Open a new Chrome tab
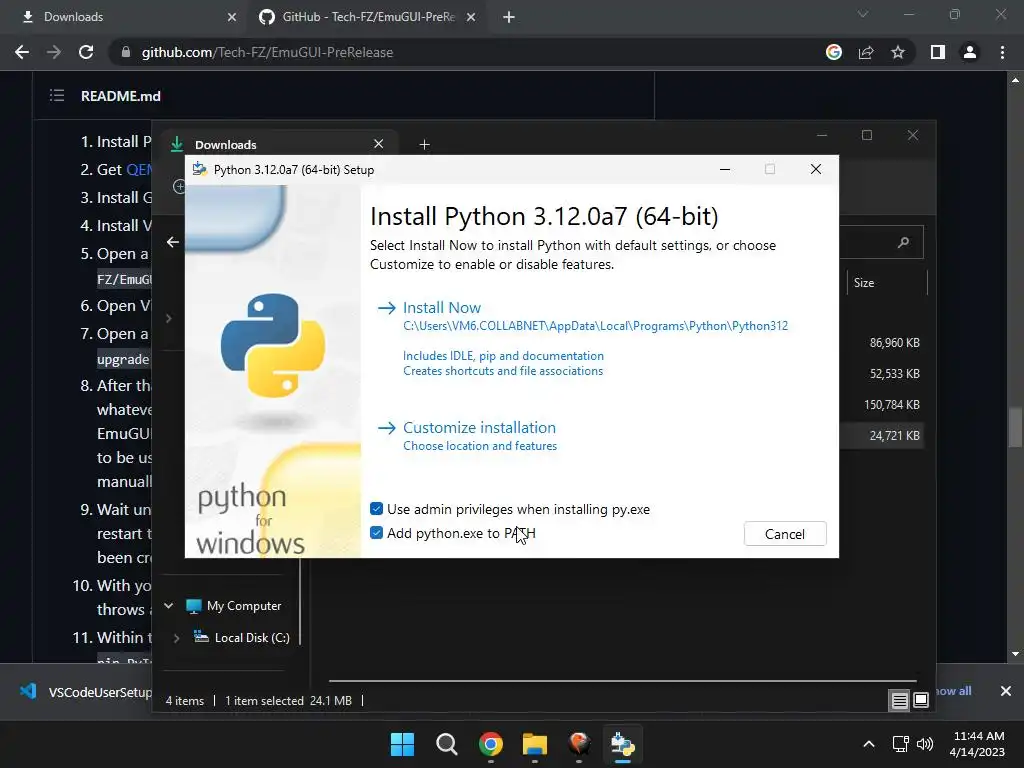 click(x=509, y=17)
